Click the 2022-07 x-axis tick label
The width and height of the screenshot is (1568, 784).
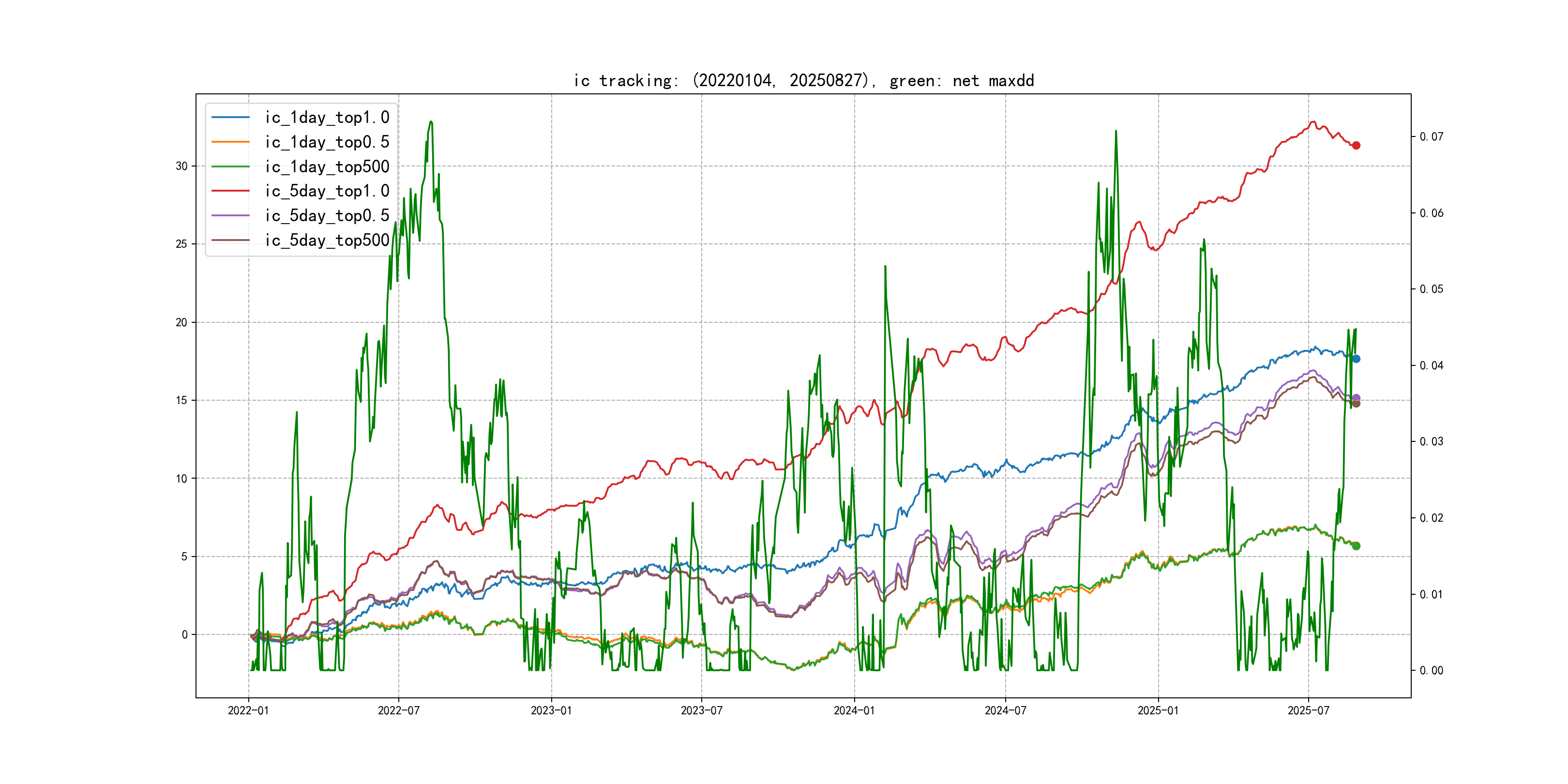[x=398, y=710]
